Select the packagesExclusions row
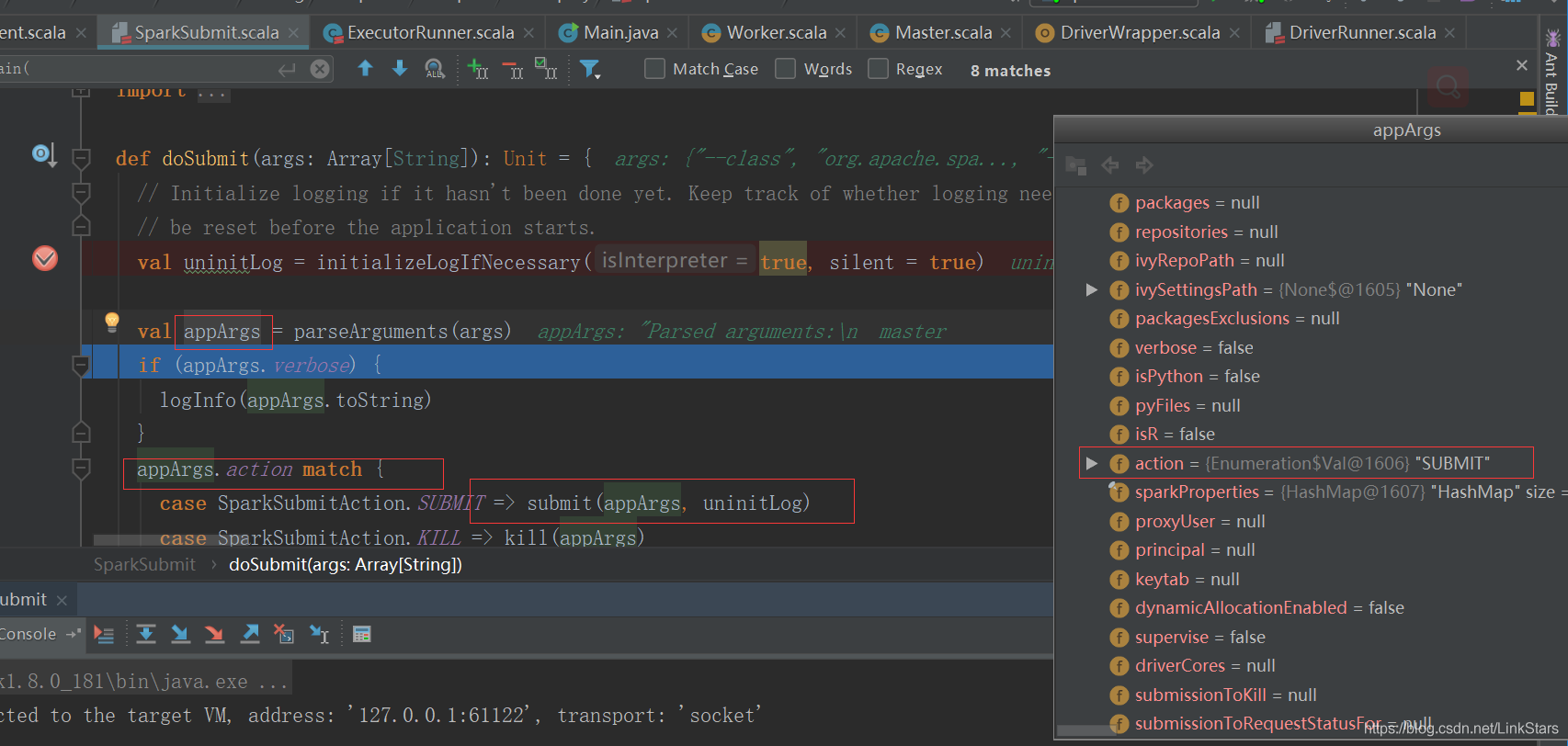 (x=1312, y=319)
